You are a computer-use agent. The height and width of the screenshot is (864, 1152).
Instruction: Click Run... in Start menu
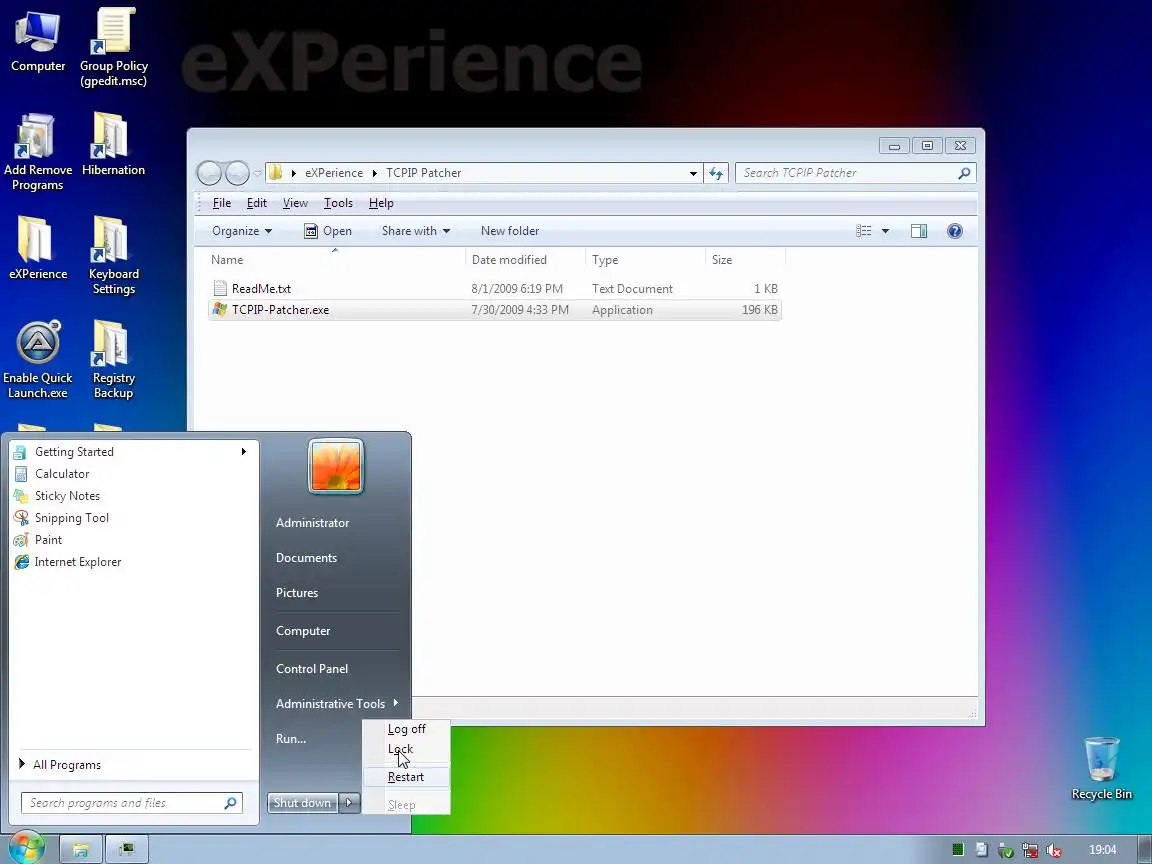291,738
